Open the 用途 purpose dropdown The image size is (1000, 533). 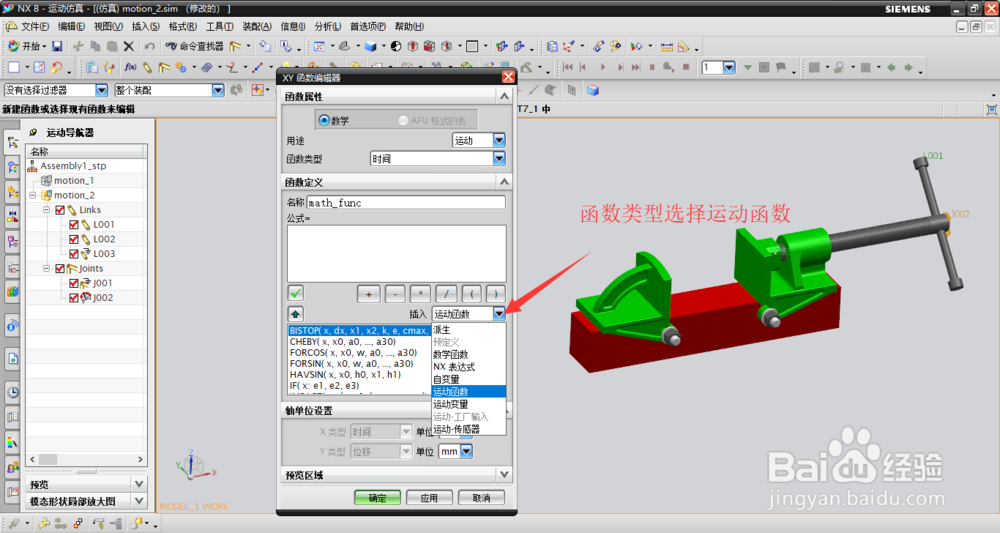click(499, 140)
